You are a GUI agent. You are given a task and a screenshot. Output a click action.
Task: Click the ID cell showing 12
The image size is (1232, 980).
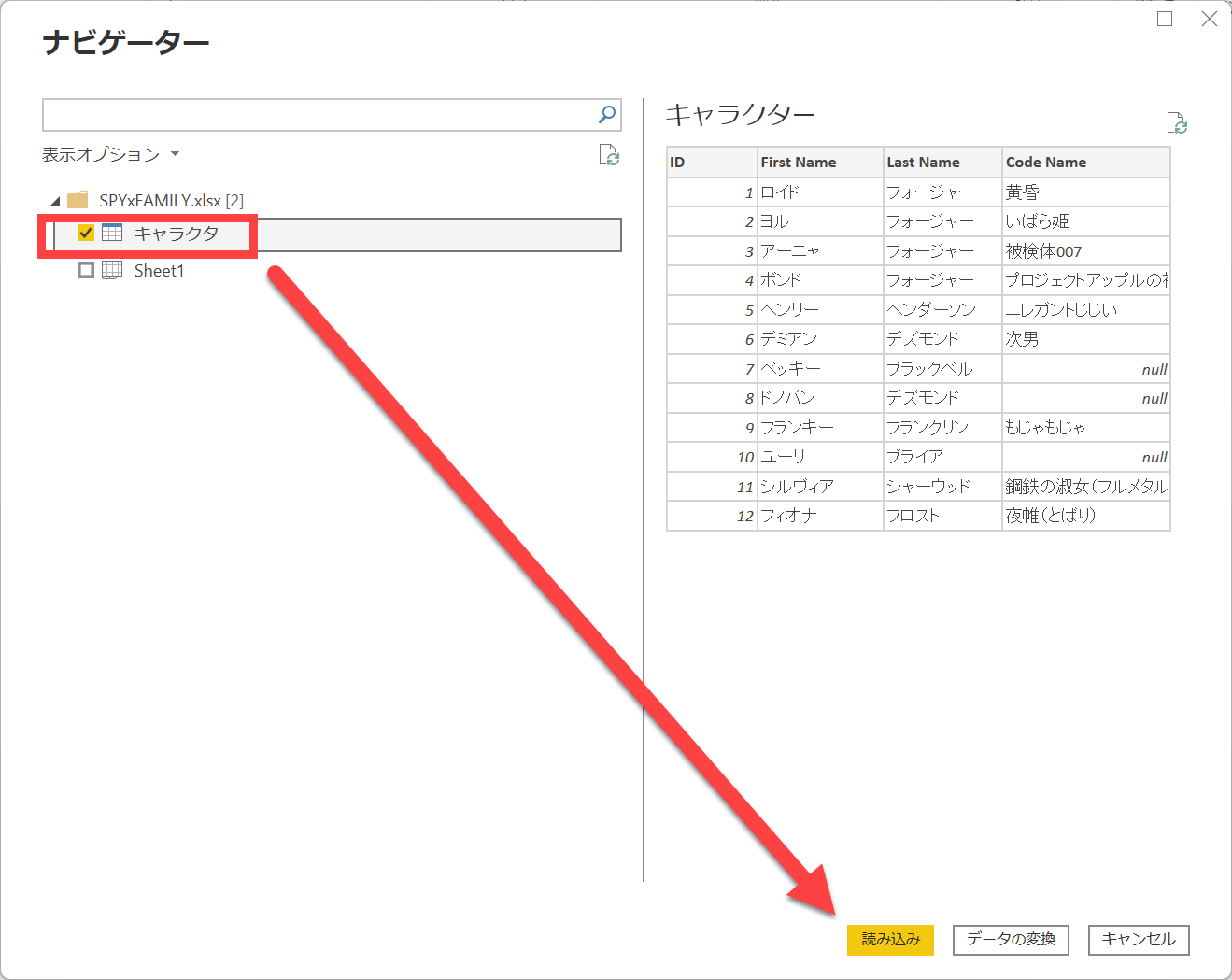click(712, 516)
